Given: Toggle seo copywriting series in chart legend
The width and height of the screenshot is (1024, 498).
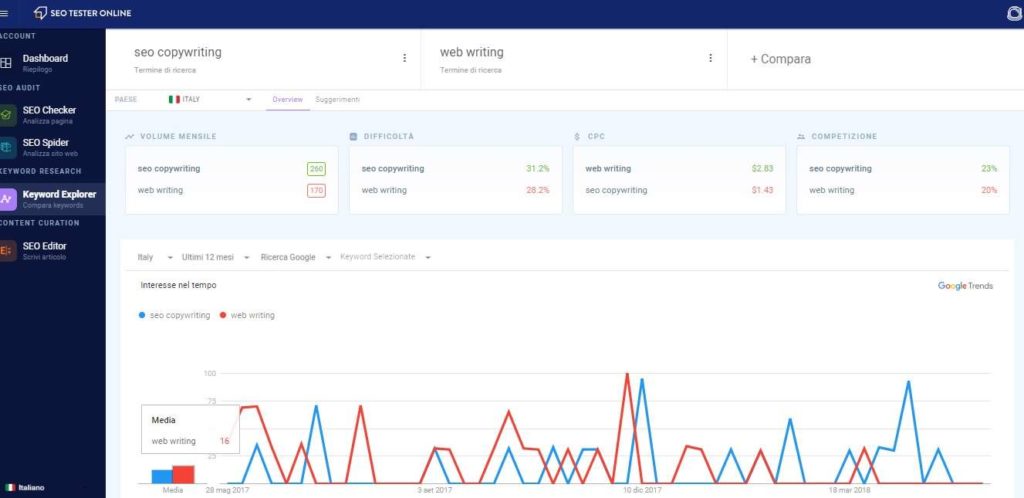Looking at the screenshot, I should coord(175,315).
